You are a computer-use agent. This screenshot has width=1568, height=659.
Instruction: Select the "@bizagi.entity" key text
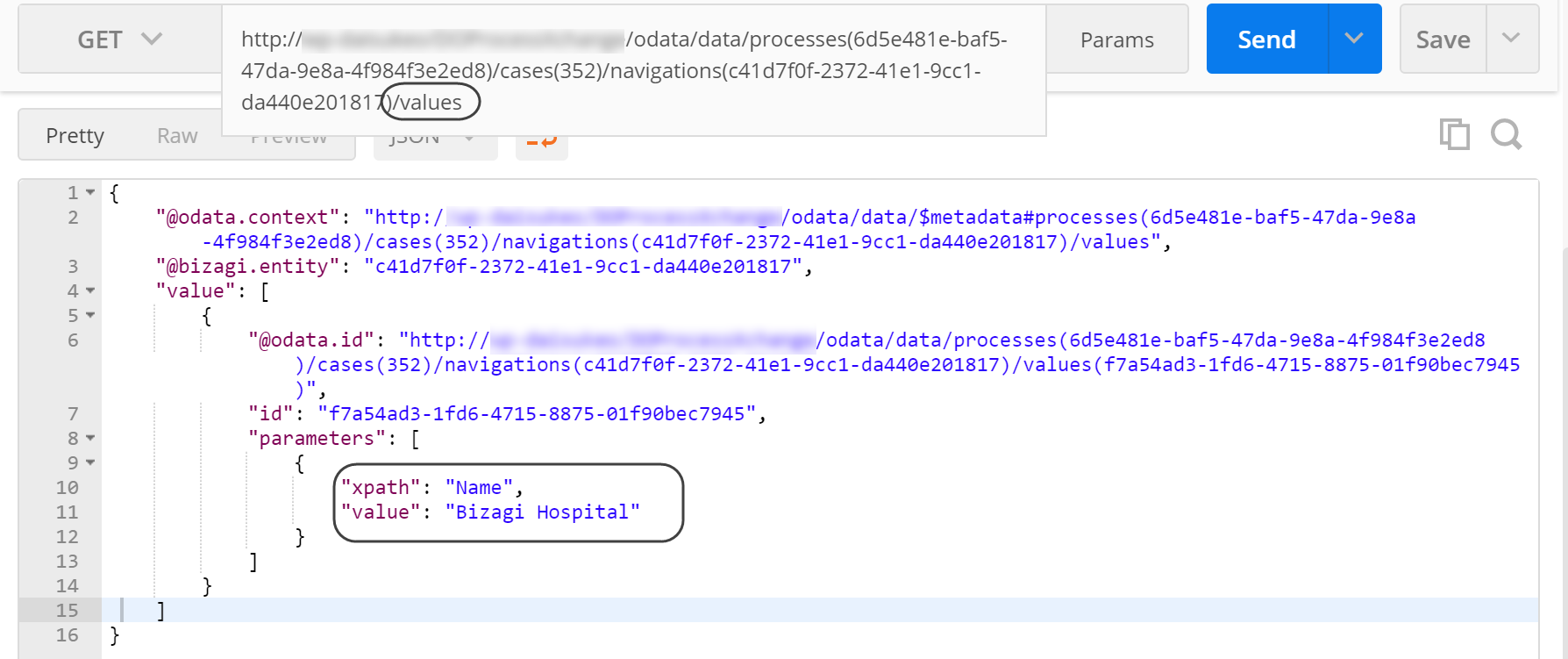(248, 266)
